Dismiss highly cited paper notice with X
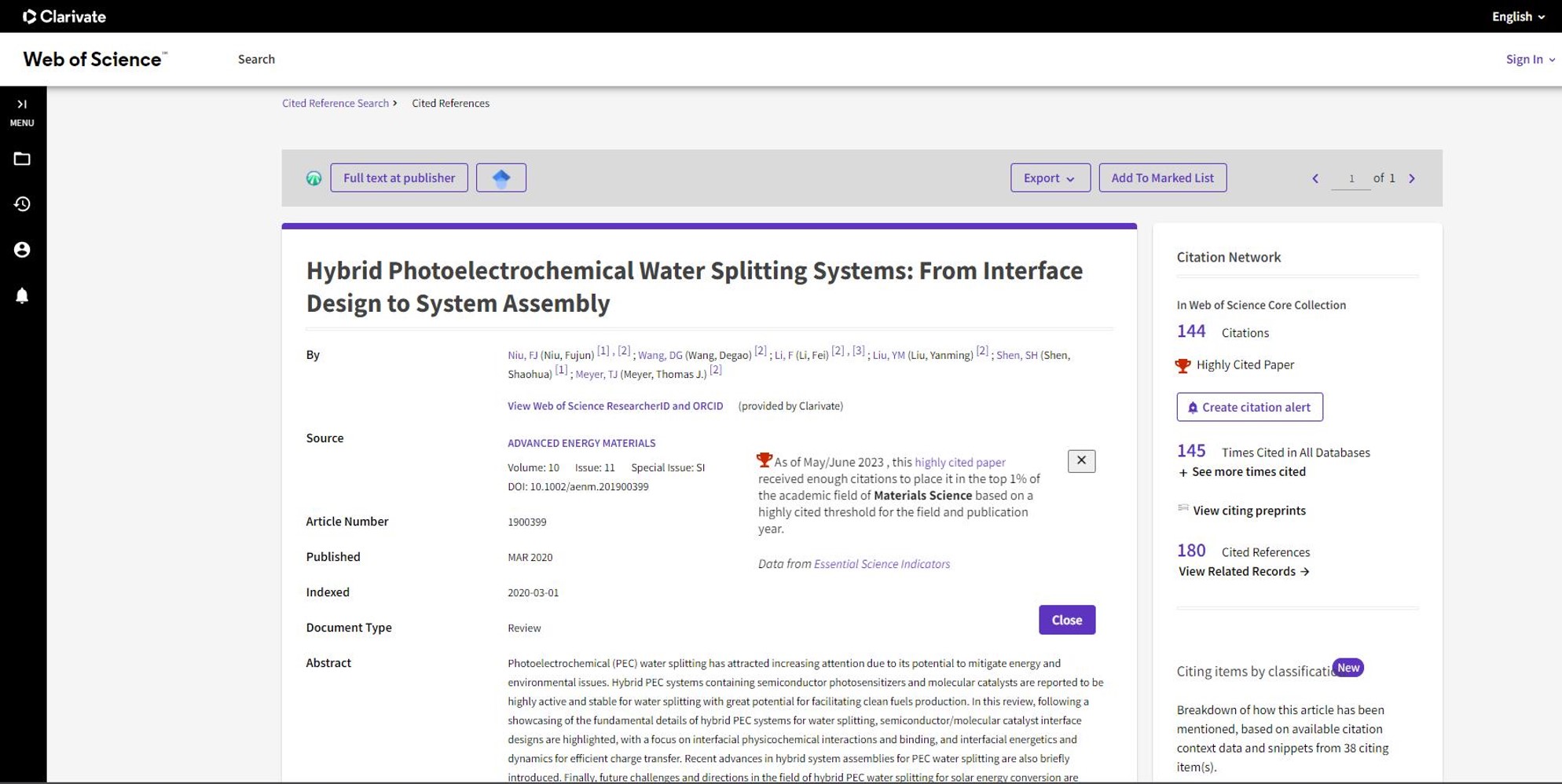This screenshot has width=1562, height=784. (1081, 461)
